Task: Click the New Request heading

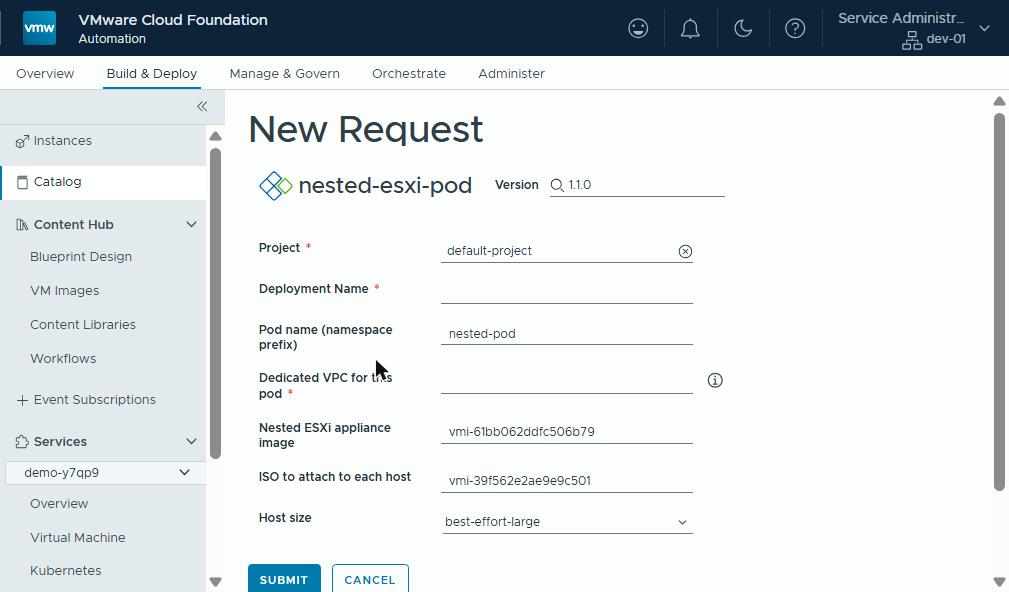Action: [x=366, y=129]
